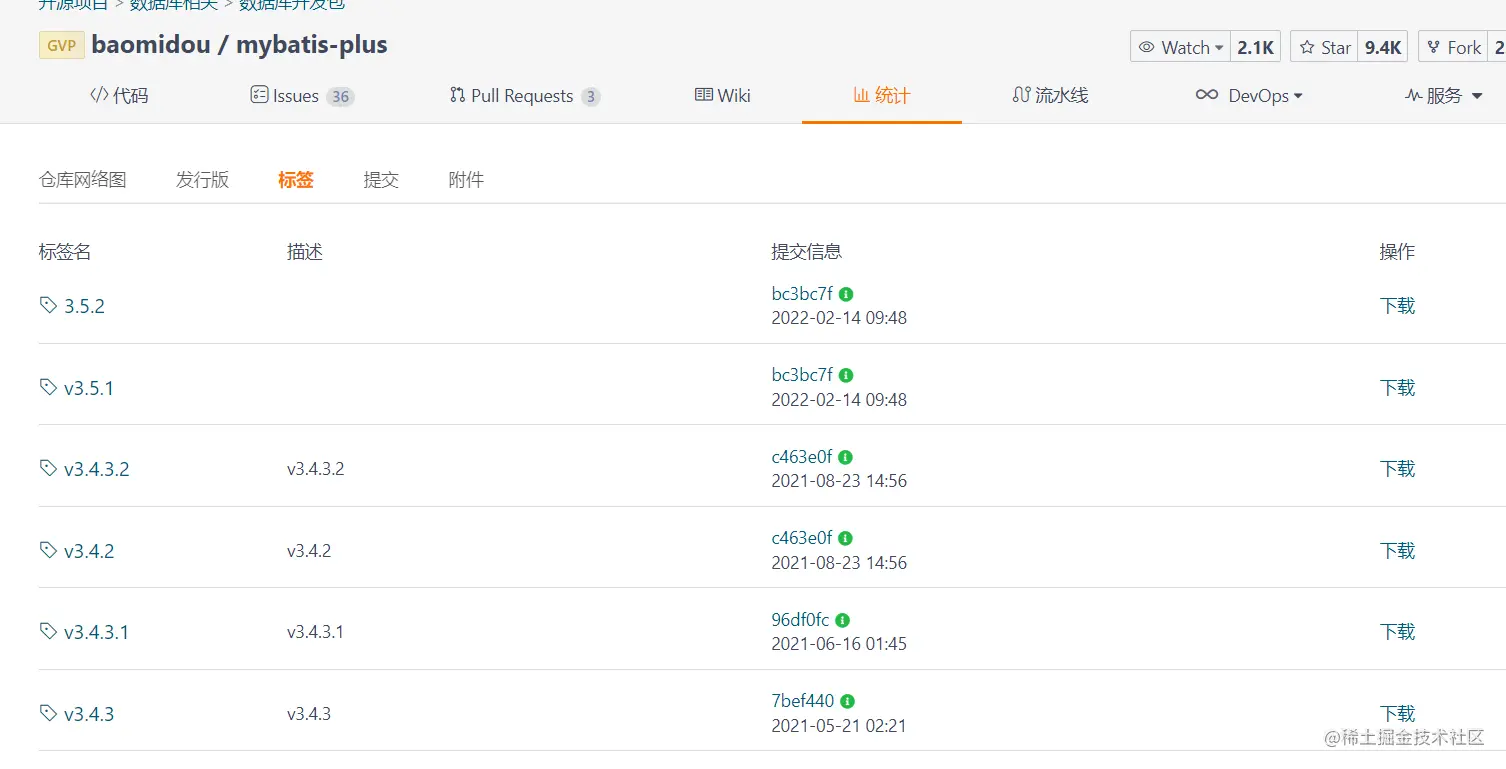Fork the repository
The image size is (1506, 769).
(x=1454, y=47)
